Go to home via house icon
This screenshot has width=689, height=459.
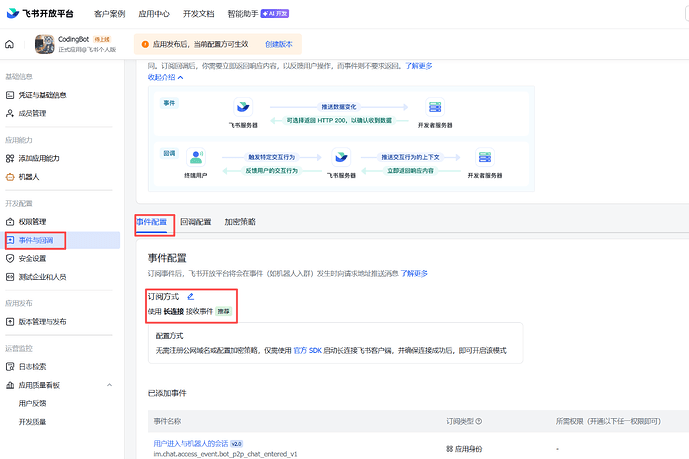click(9, 44)
